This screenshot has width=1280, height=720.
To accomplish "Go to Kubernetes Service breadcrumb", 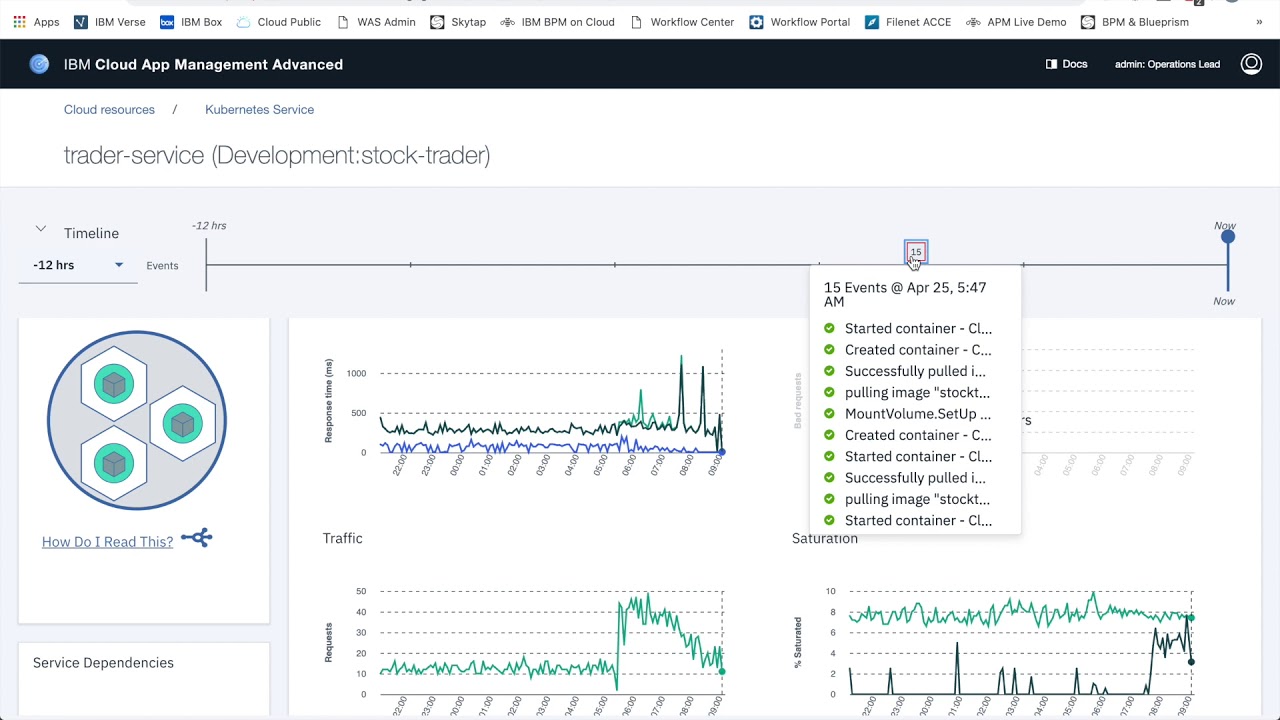I will pyautogui.click(x=259, y=110).
